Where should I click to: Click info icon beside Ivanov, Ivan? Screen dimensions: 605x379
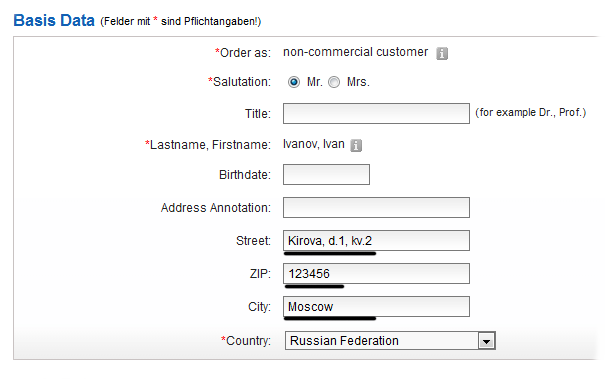coord(356,146)
